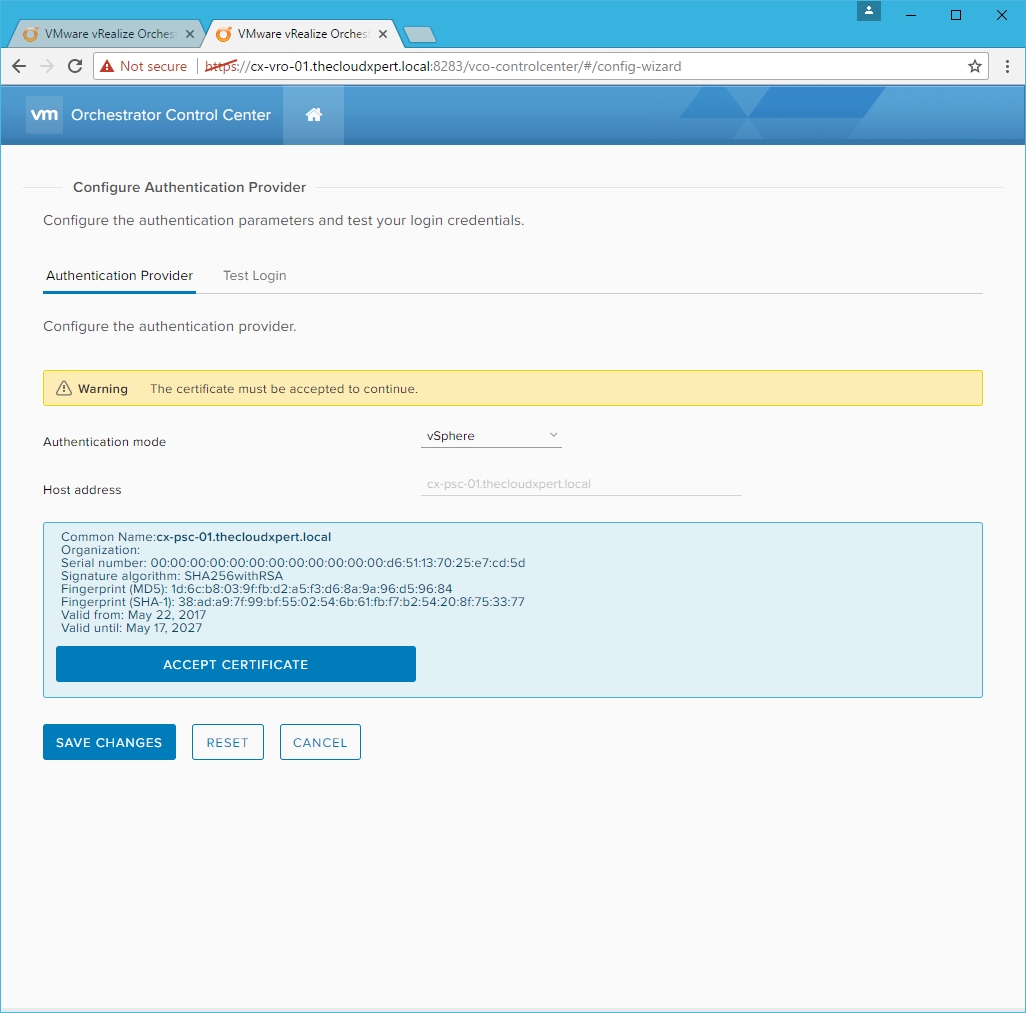Click the Host address input field
Screen dimensions: 1026x1013
coord(580,484)
